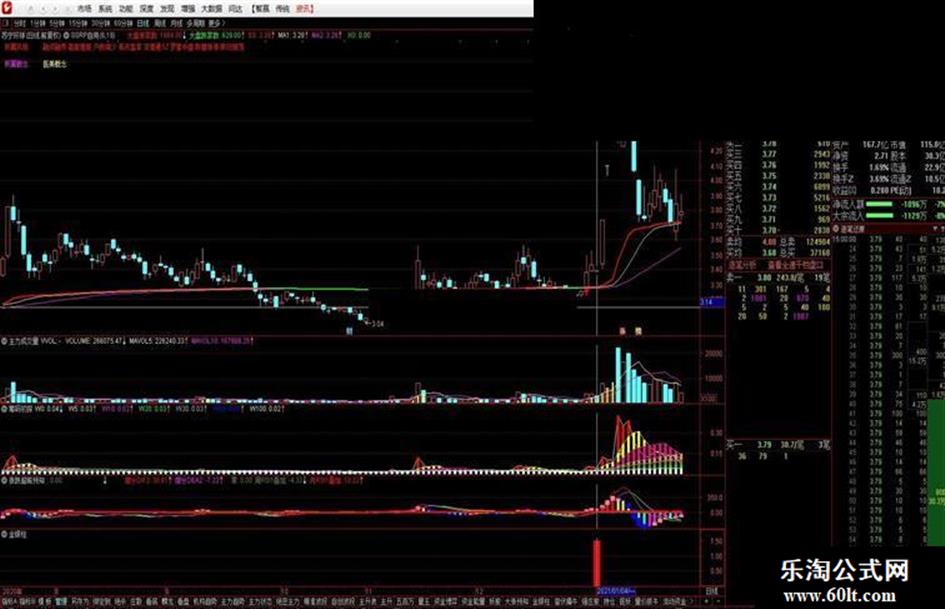
Task: Click the gear icon in chart title line
Action: [66, 36]
